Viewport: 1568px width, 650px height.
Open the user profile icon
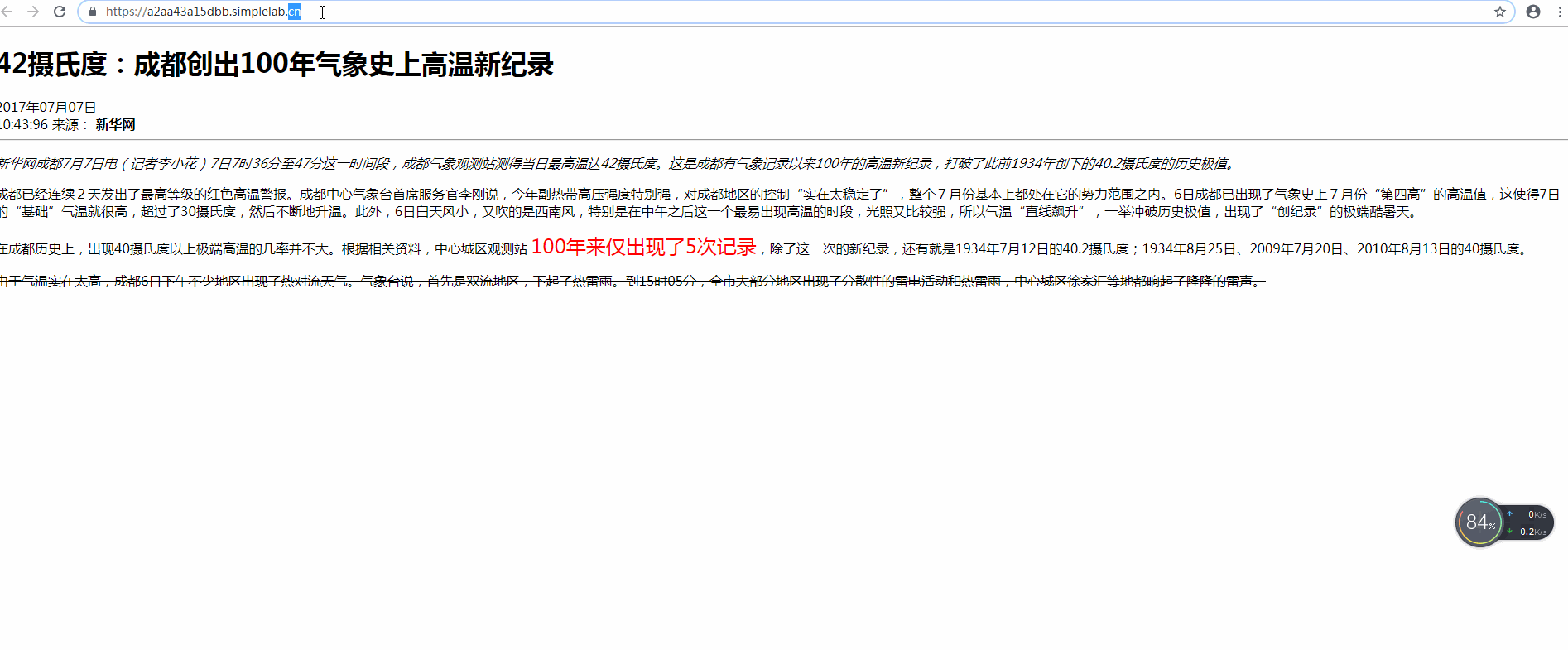point(1533,12)
